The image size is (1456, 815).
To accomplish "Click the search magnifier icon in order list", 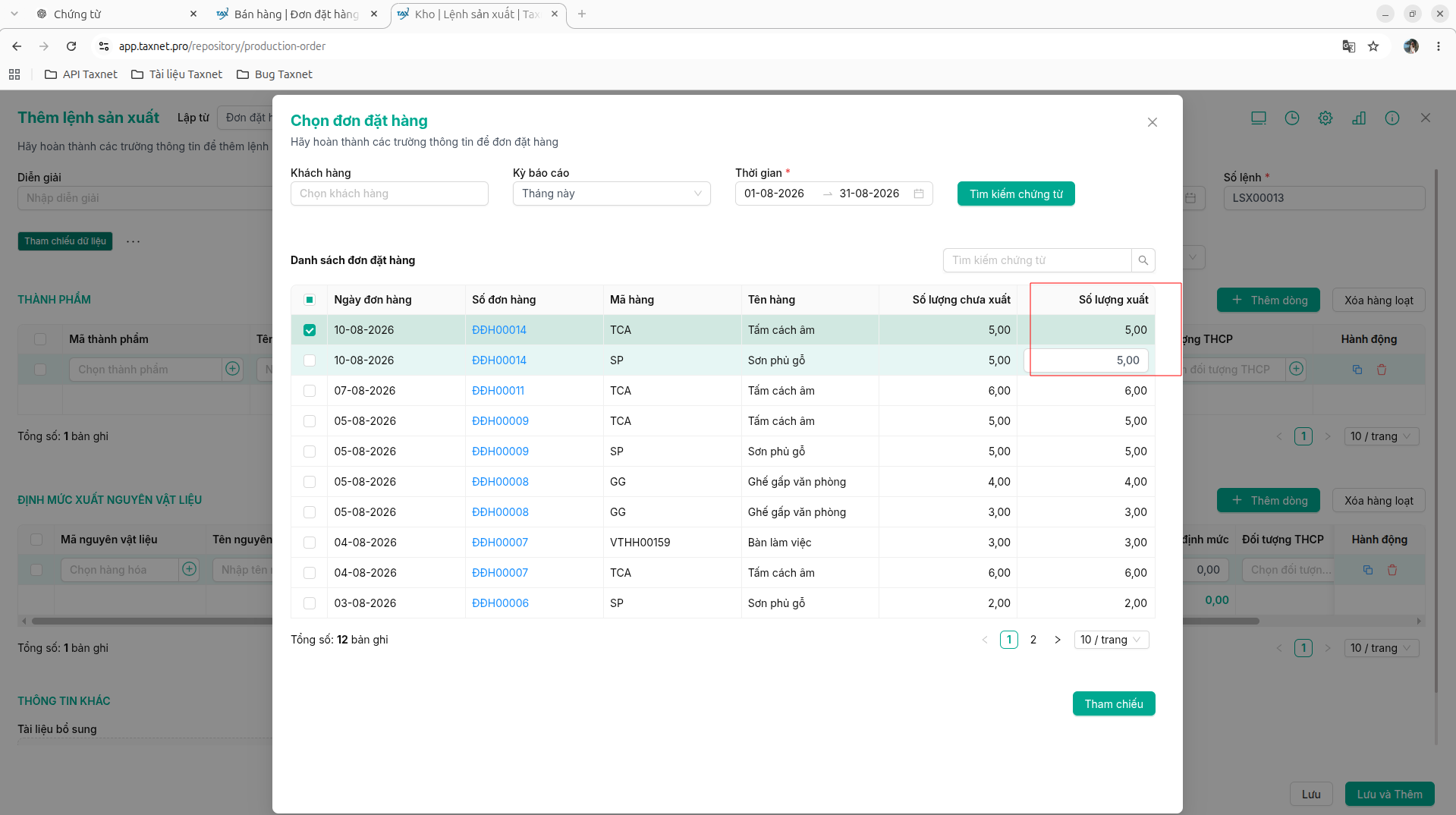I will 1143,260.
